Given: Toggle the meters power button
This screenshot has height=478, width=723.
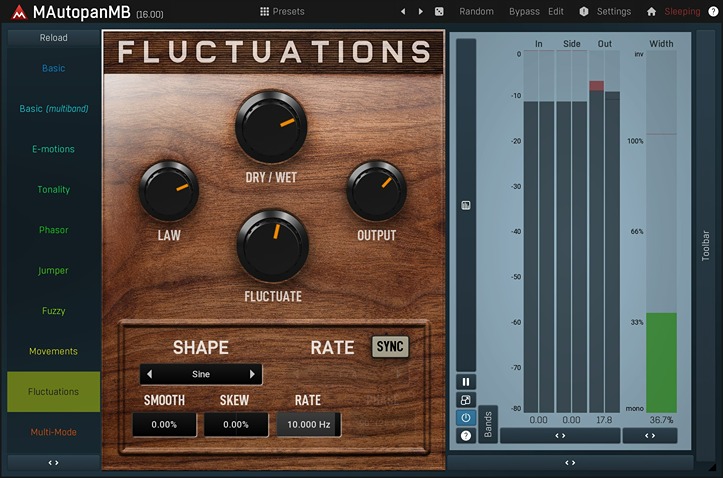Looking at the screenshot, I should (x=466, y=418).
